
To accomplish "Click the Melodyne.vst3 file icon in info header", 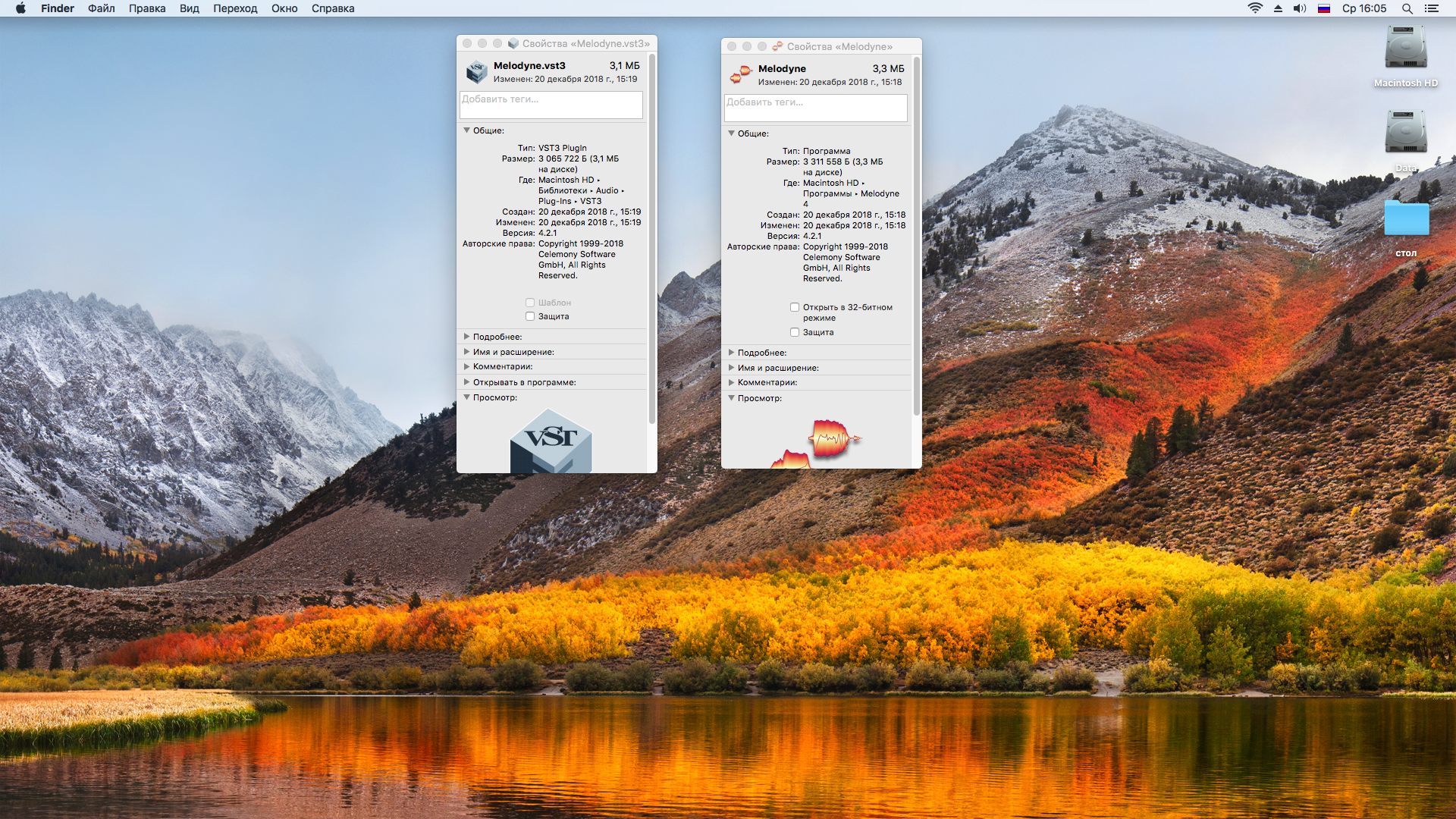I will point(476,72).
